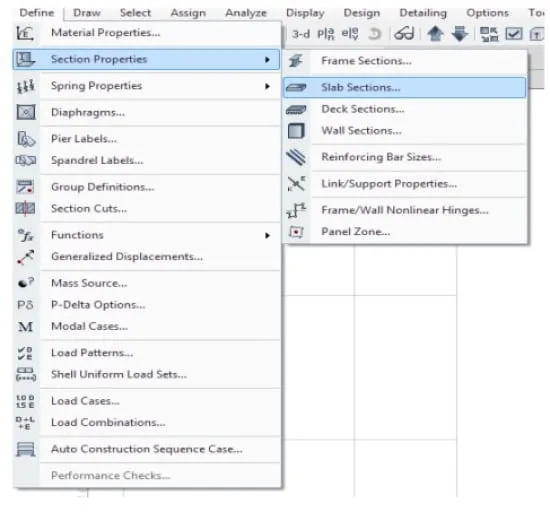Toggle the checkmark display options icon
The width and height of the screenshot is (550, 512).
tap(514, 34)
